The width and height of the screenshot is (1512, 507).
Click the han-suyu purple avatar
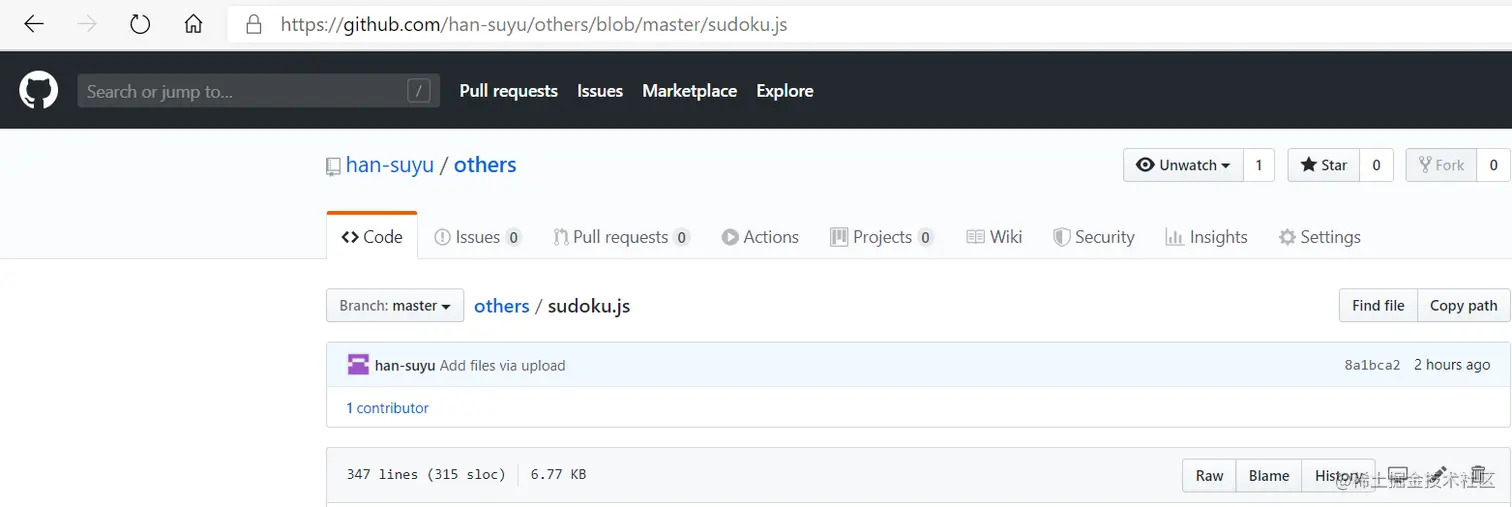[x=358, y=365]
